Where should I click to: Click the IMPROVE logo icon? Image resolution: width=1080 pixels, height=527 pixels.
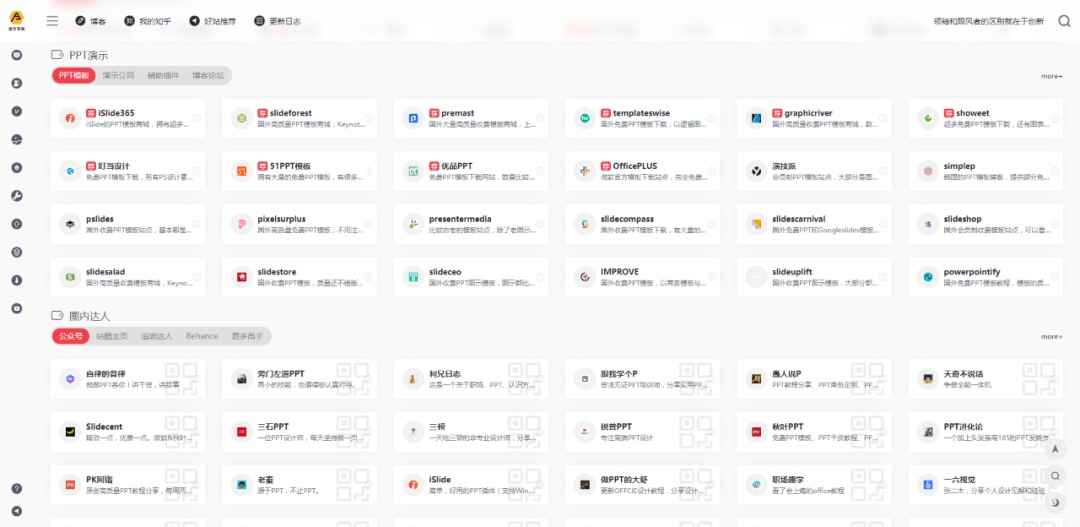(x=585, y=277)
